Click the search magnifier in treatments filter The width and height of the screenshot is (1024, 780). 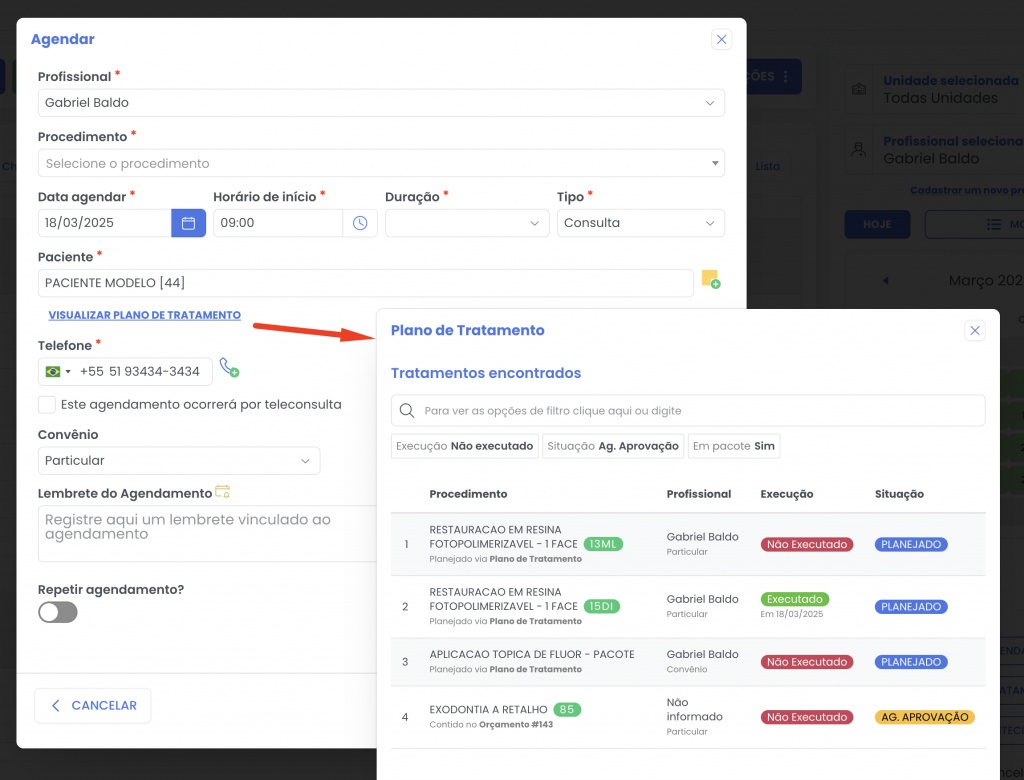[407, 411]
